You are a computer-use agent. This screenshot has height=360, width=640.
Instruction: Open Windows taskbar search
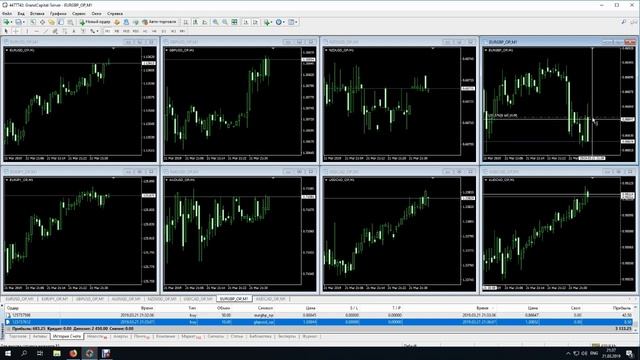coord(24,353)
